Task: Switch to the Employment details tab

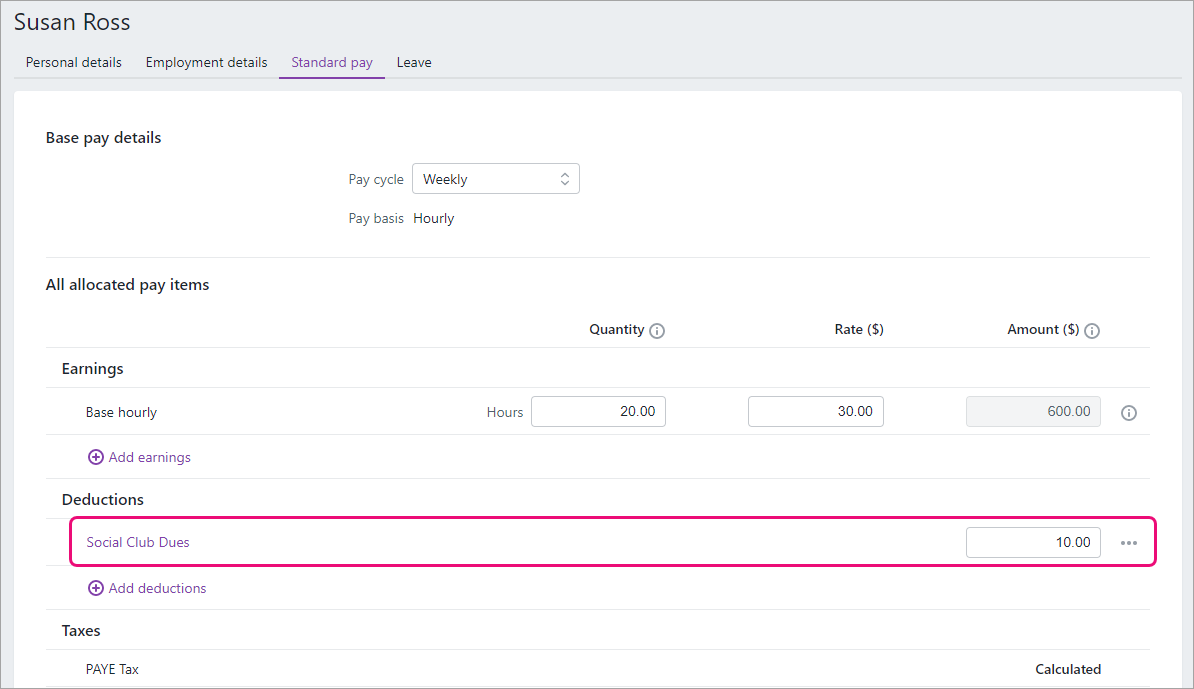Action: (x=206, y=62)
